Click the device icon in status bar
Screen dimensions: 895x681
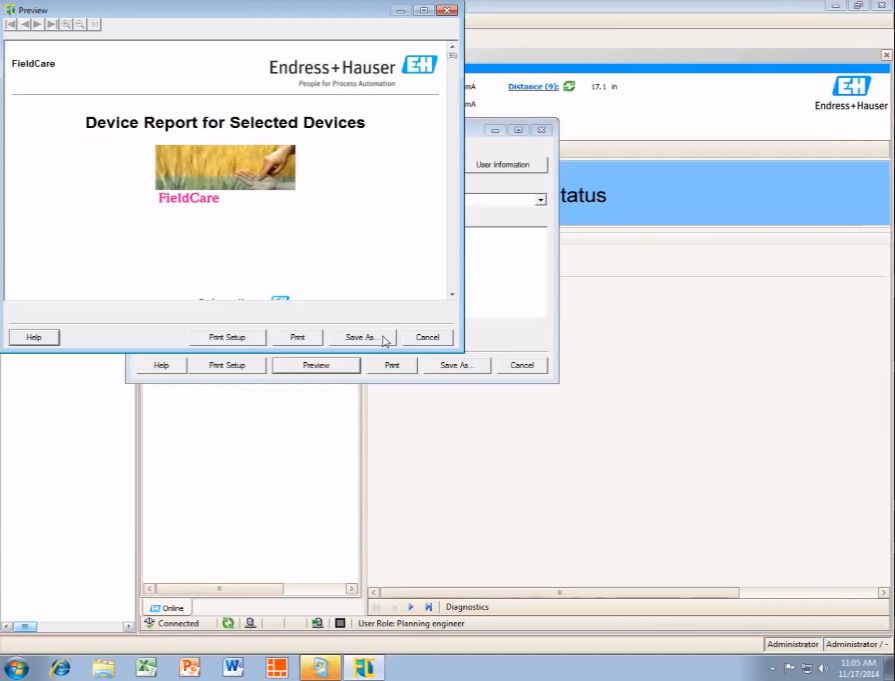click(x=250, y=623)
